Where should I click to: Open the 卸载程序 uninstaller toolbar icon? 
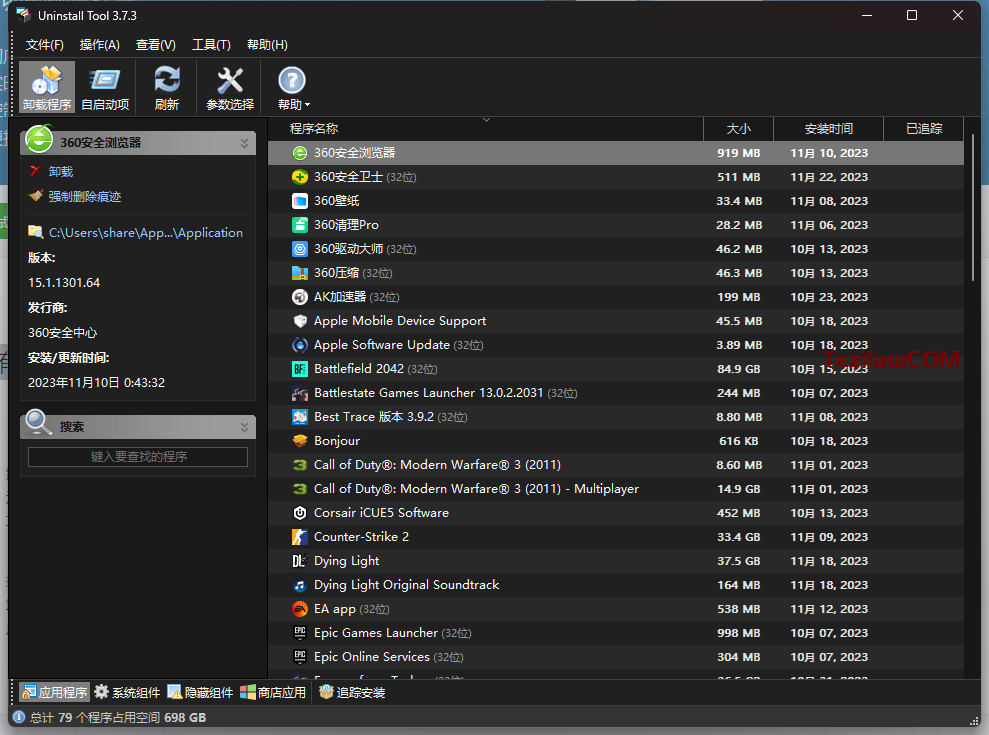point(47,88)
